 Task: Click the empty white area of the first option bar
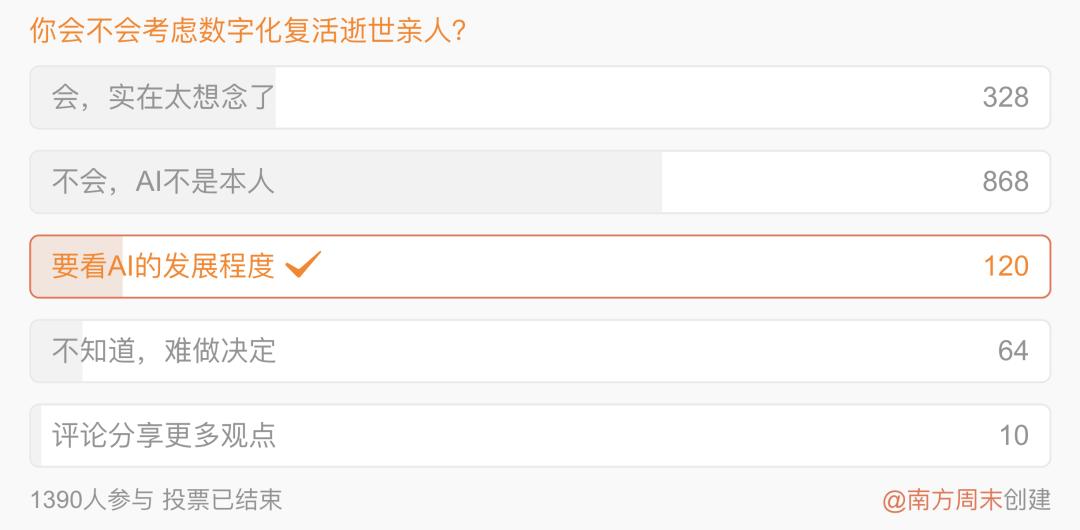tap(620, 97)
